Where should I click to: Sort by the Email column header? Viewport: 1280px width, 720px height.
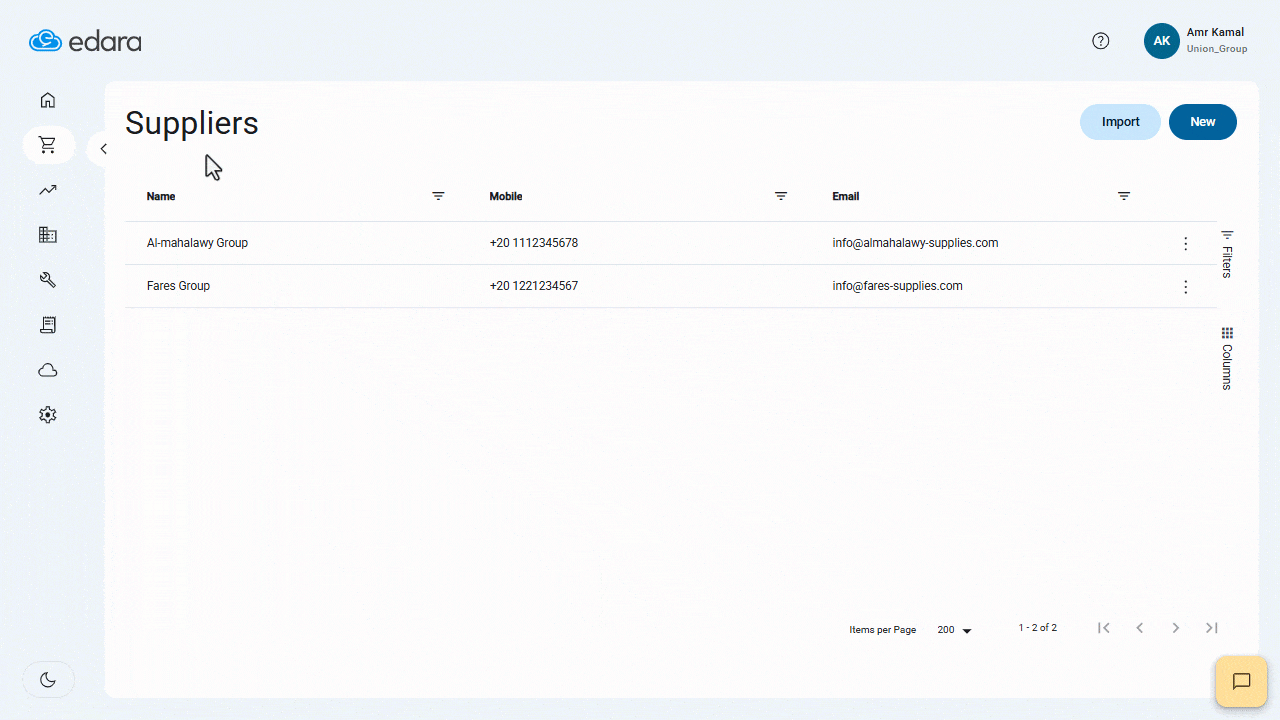(x=846, y=196)
